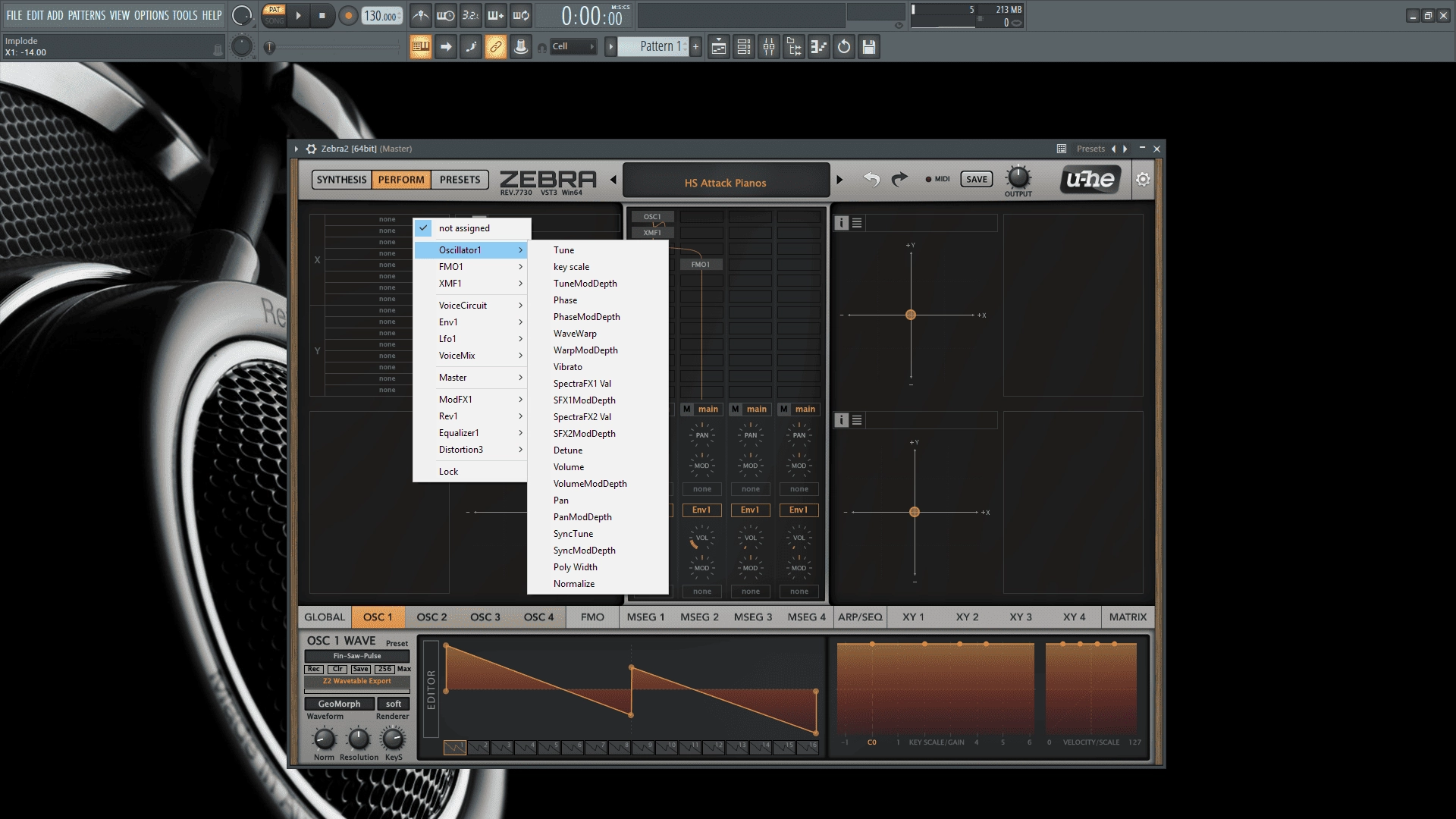1456x819 pixels.
Task: Open the GeoMorph waveform selector
Action: point(339,704)
